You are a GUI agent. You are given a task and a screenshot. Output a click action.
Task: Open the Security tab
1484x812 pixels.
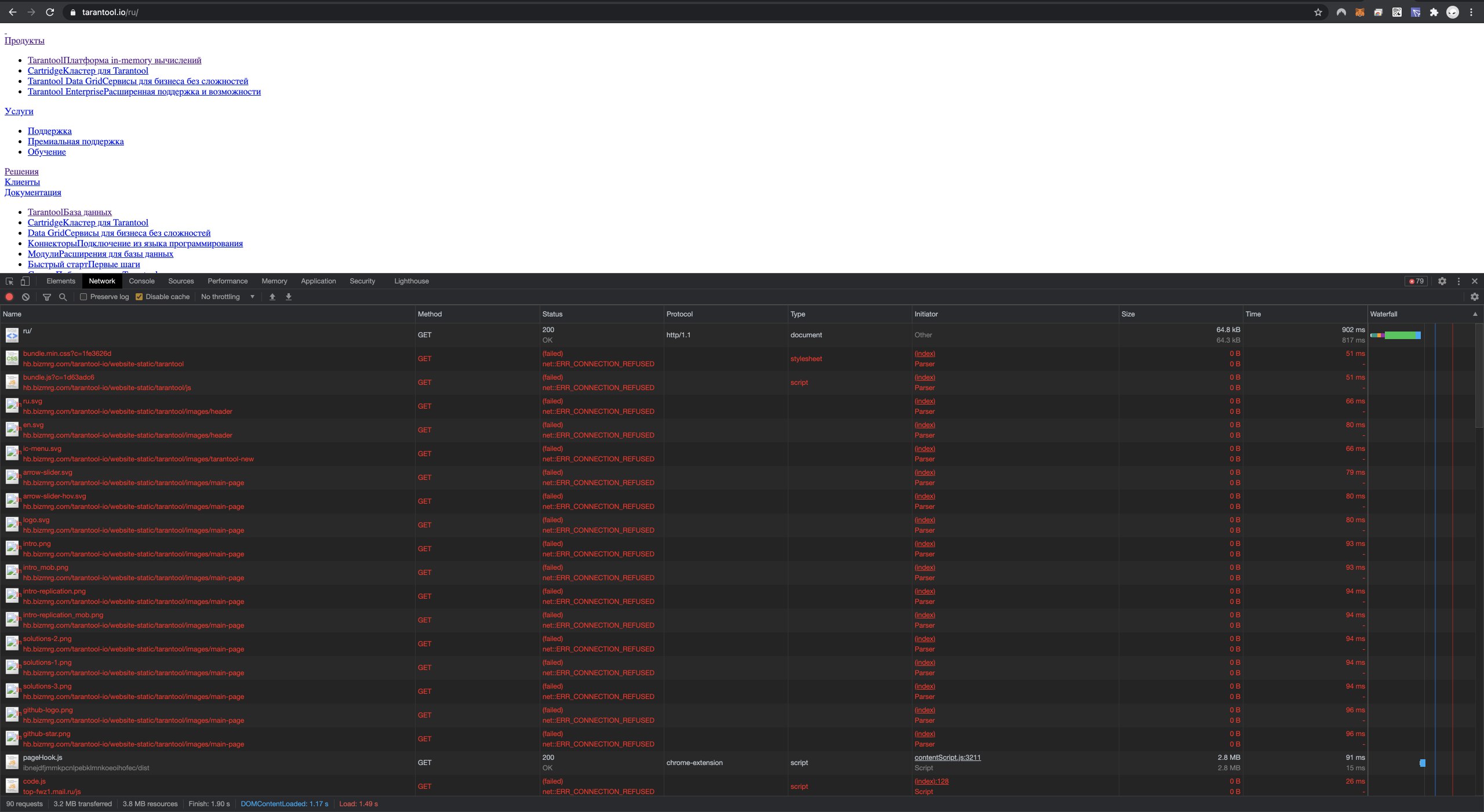pos(362,281)
